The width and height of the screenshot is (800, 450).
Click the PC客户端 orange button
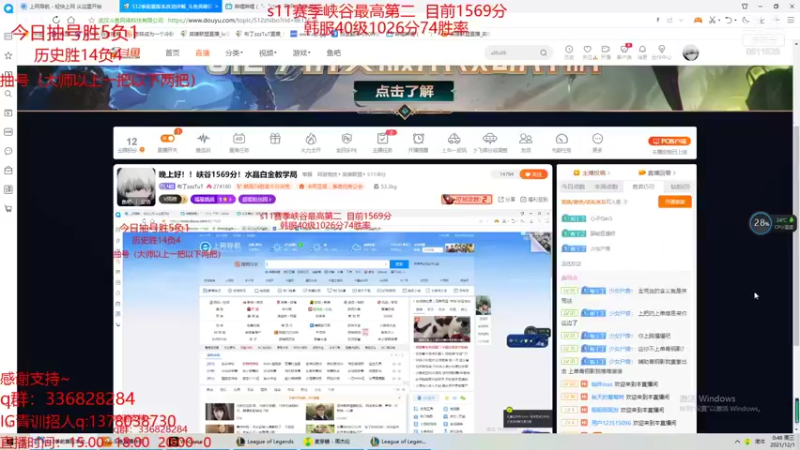point(669,141)
